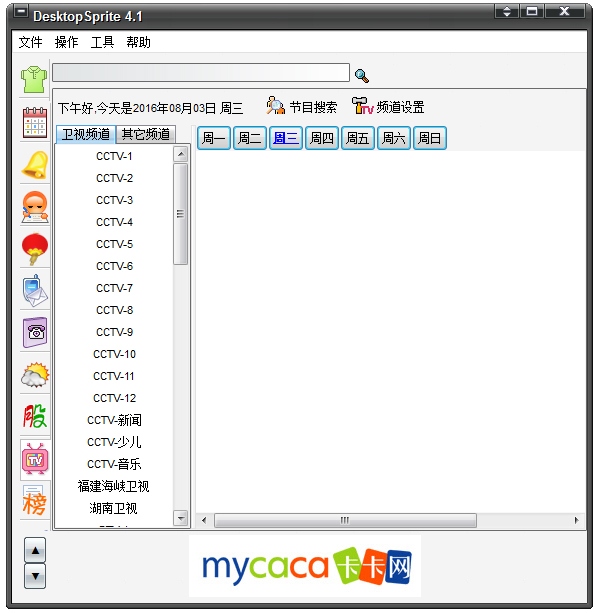Viewport: 596px width, 613px height.
Task: Open the yellow bell reminder icon
Action: coord(35,165)
